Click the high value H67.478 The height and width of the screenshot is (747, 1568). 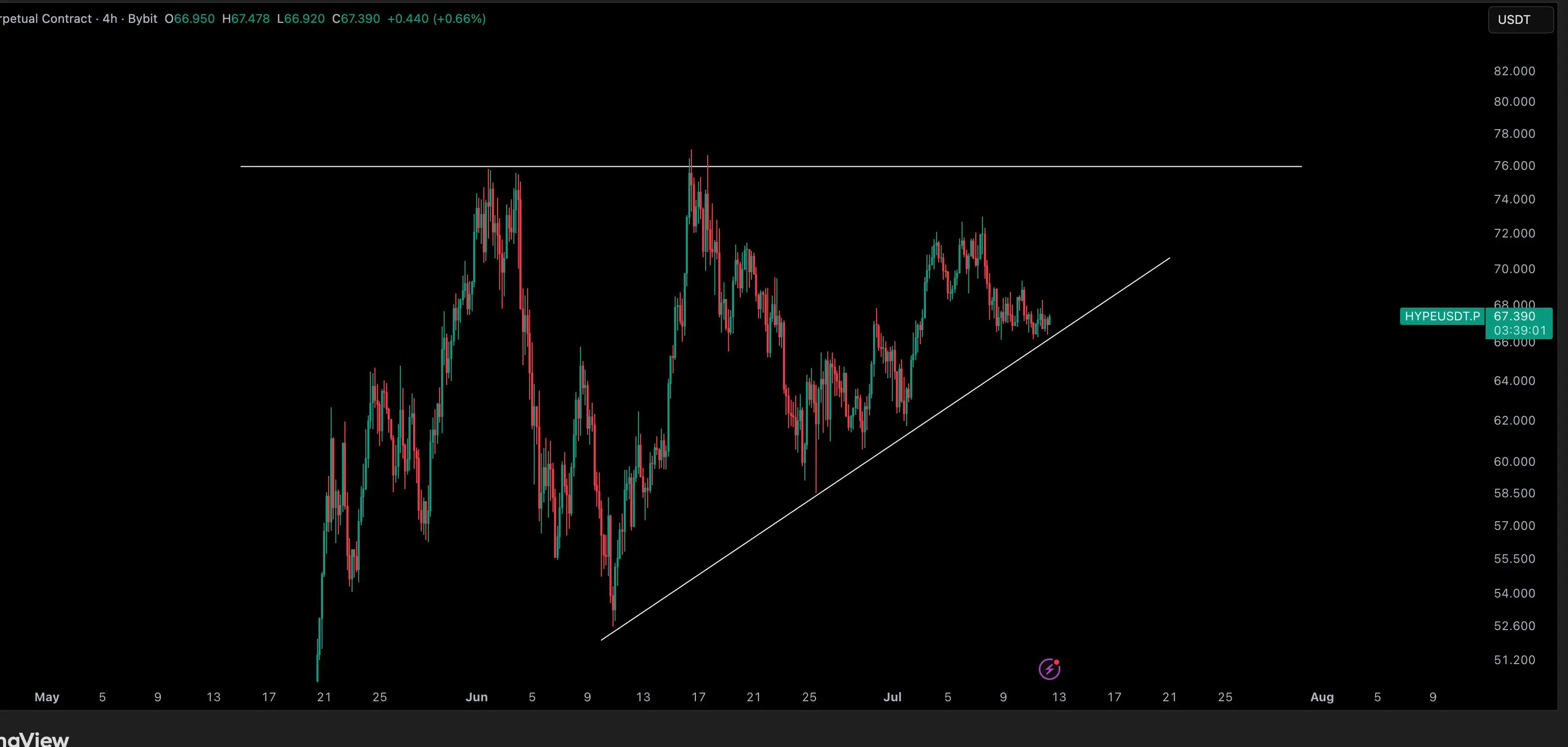click(x=246, y=19)
